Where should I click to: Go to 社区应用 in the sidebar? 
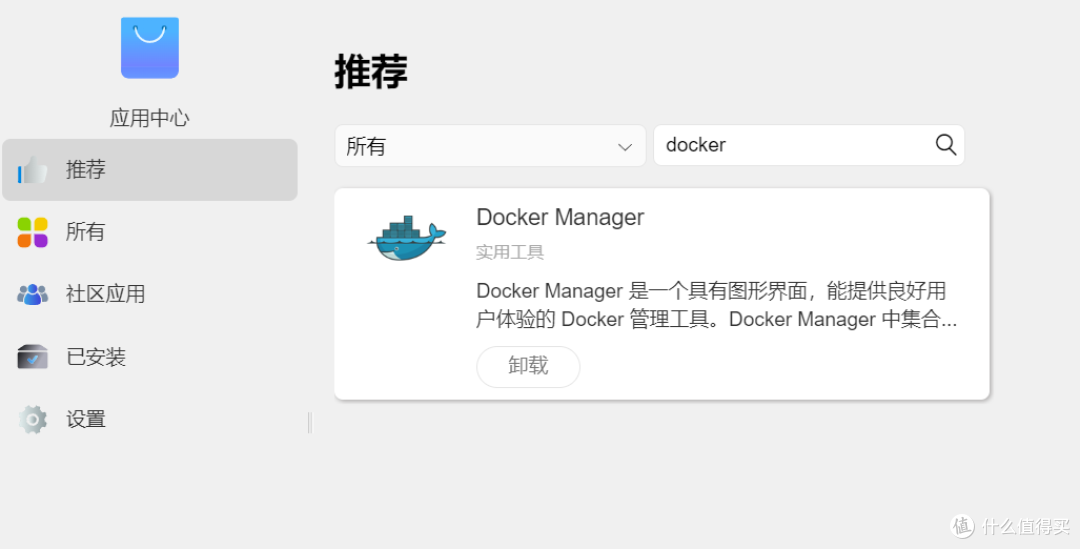click(149, 294)
